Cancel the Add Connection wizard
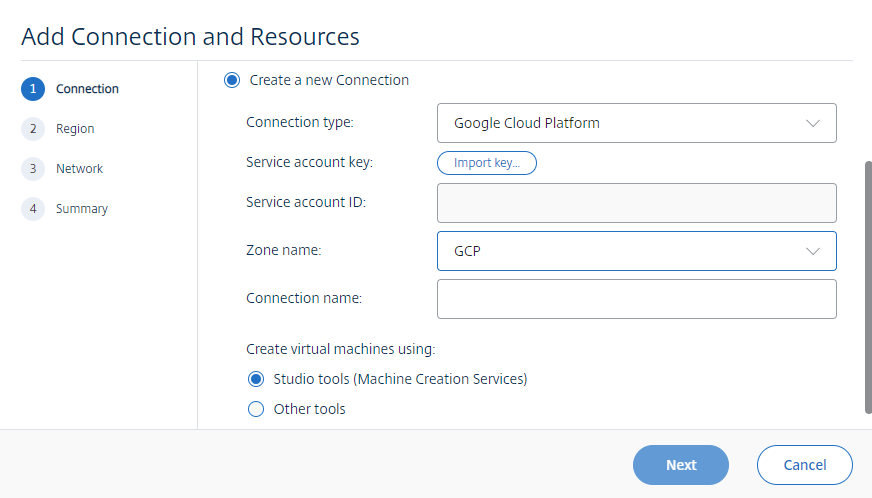 (804, 465)
